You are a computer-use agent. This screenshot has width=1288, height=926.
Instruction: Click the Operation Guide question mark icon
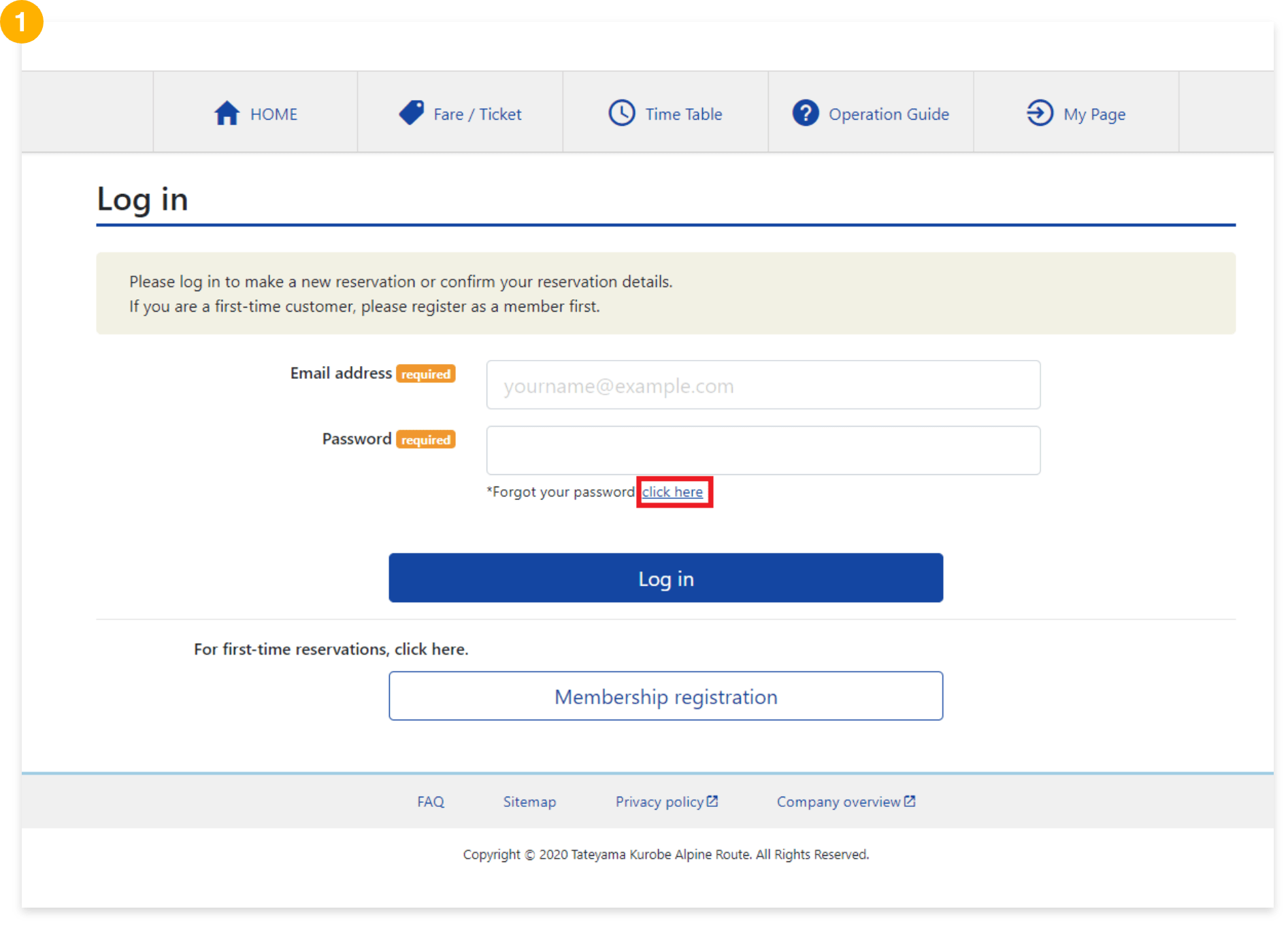coord(806,113)
